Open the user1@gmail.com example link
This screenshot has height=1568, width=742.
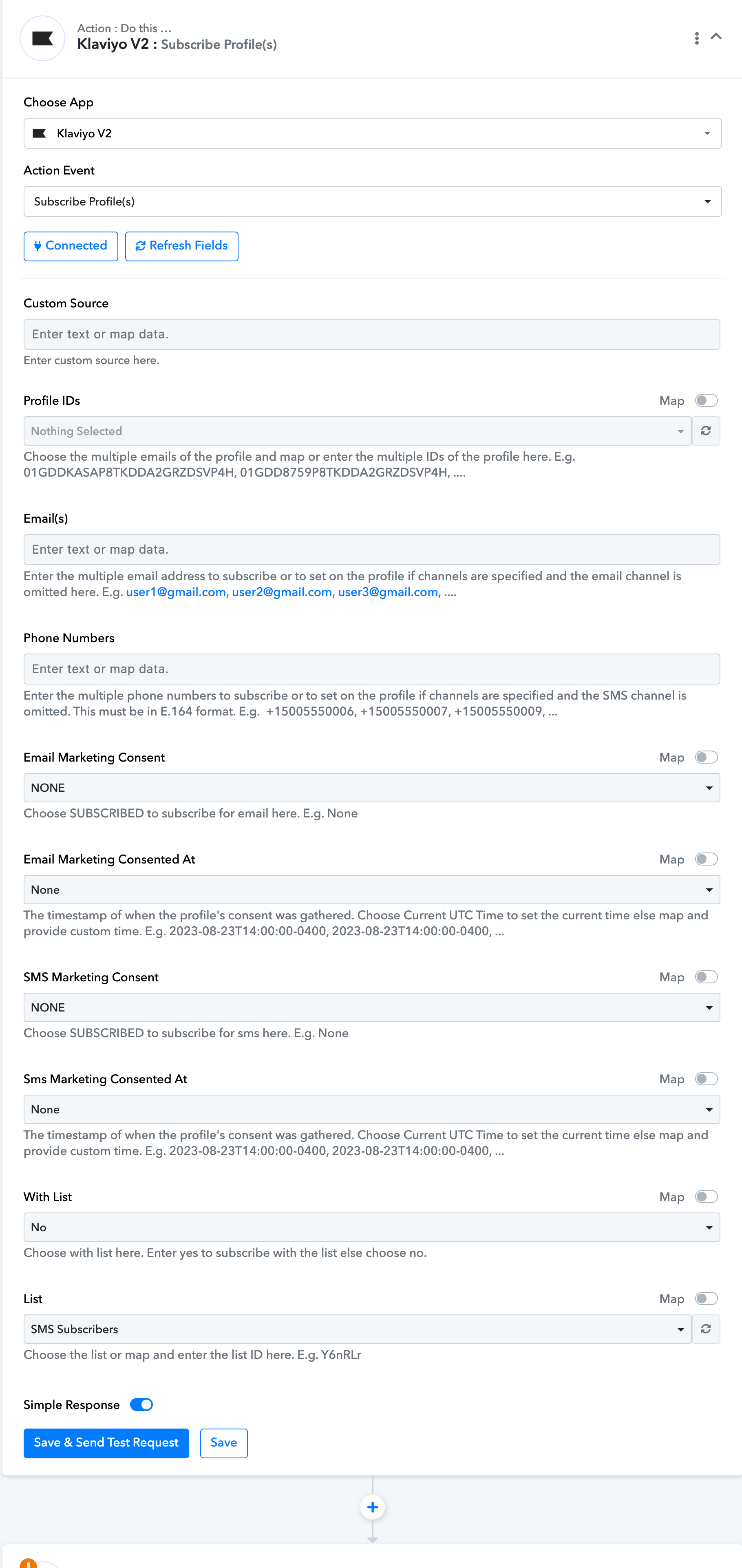pos(176,592)
